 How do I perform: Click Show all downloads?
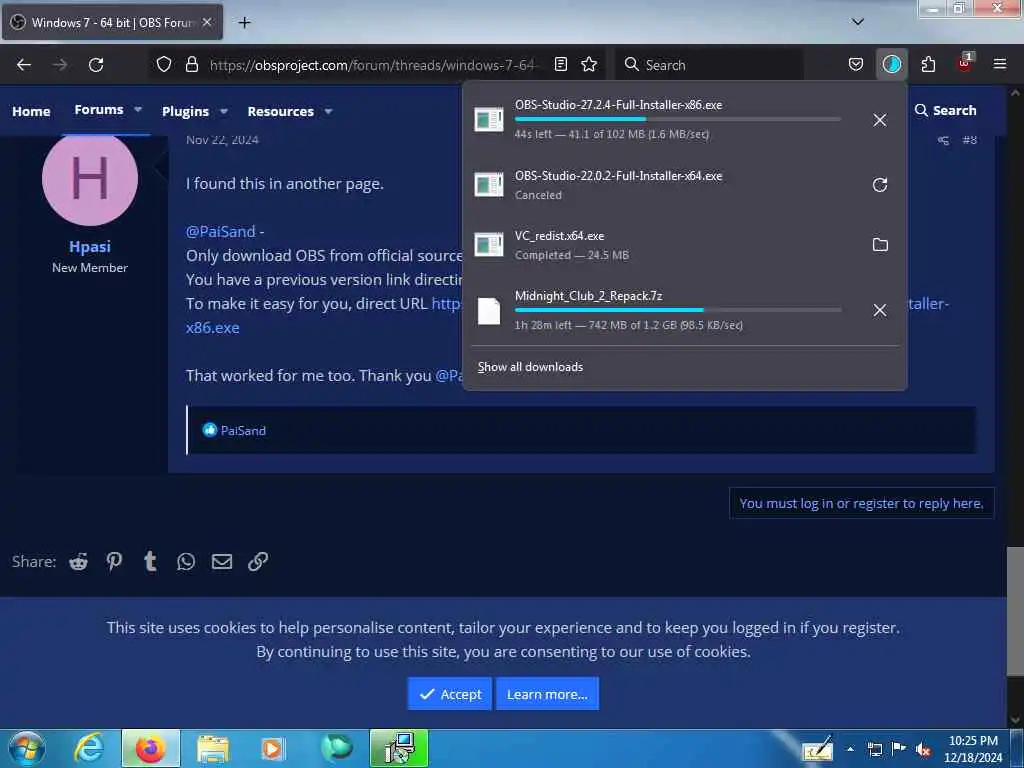530,367
